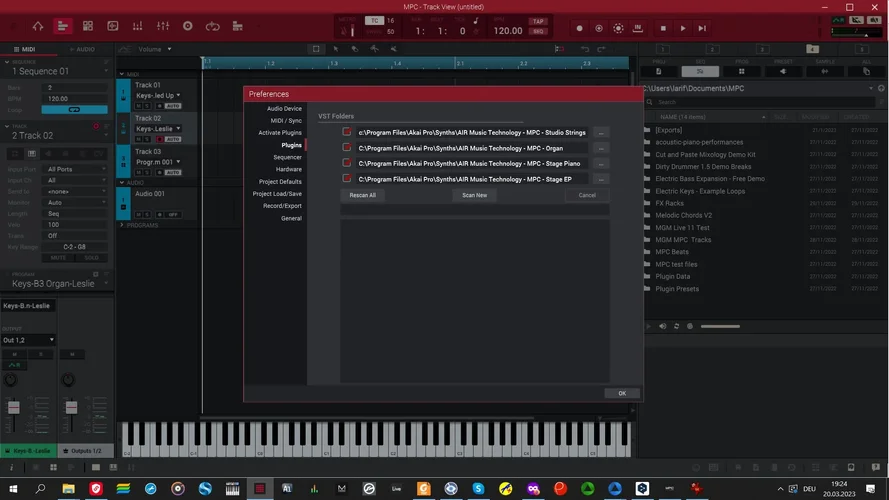Open Track 01 program dropdown Keys-.led Up
The image size is (889, 500).
click(158, 95)
